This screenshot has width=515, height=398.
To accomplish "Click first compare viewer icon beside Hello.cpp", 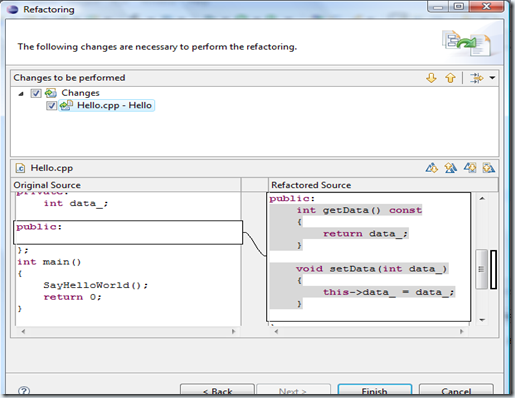I will pos(432,168).
